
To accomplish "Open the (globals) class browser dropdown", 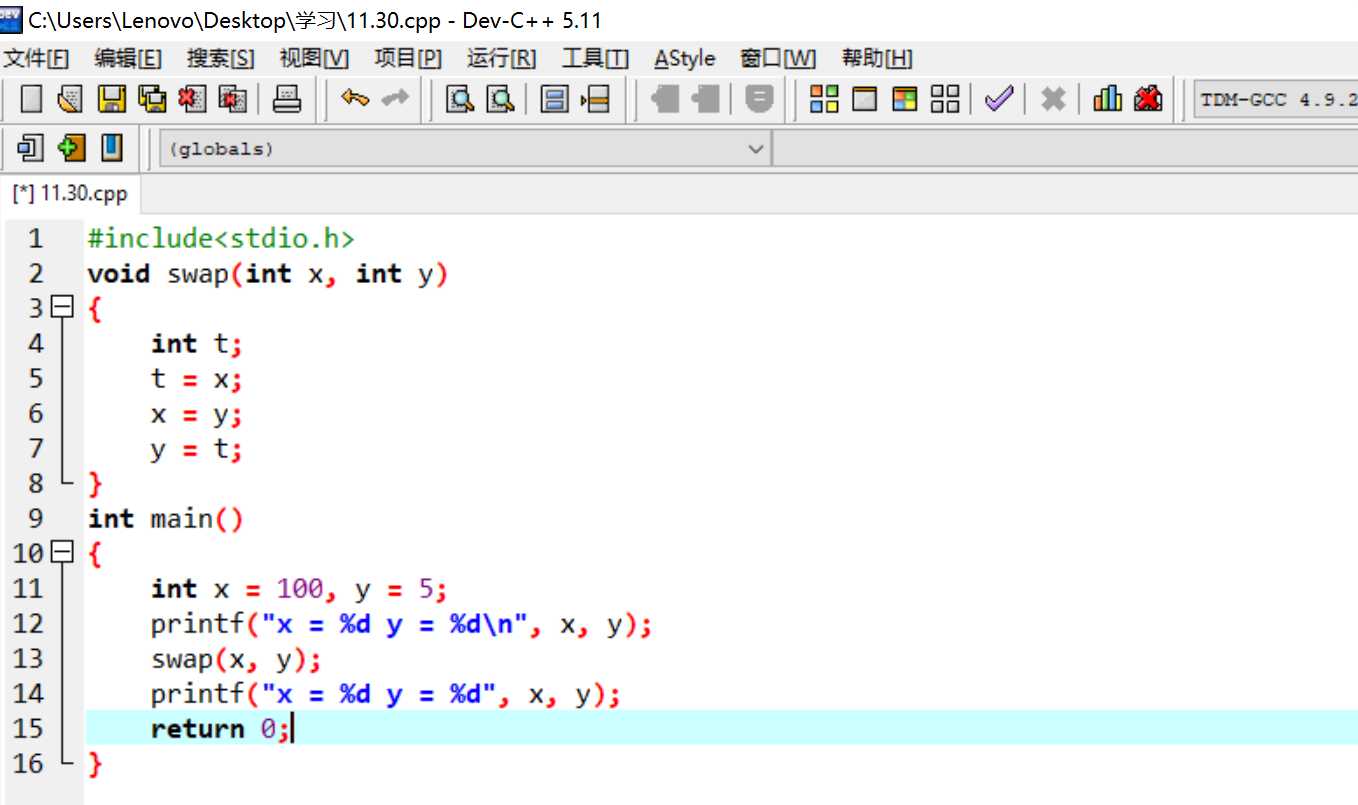I will tap(466, 149).
